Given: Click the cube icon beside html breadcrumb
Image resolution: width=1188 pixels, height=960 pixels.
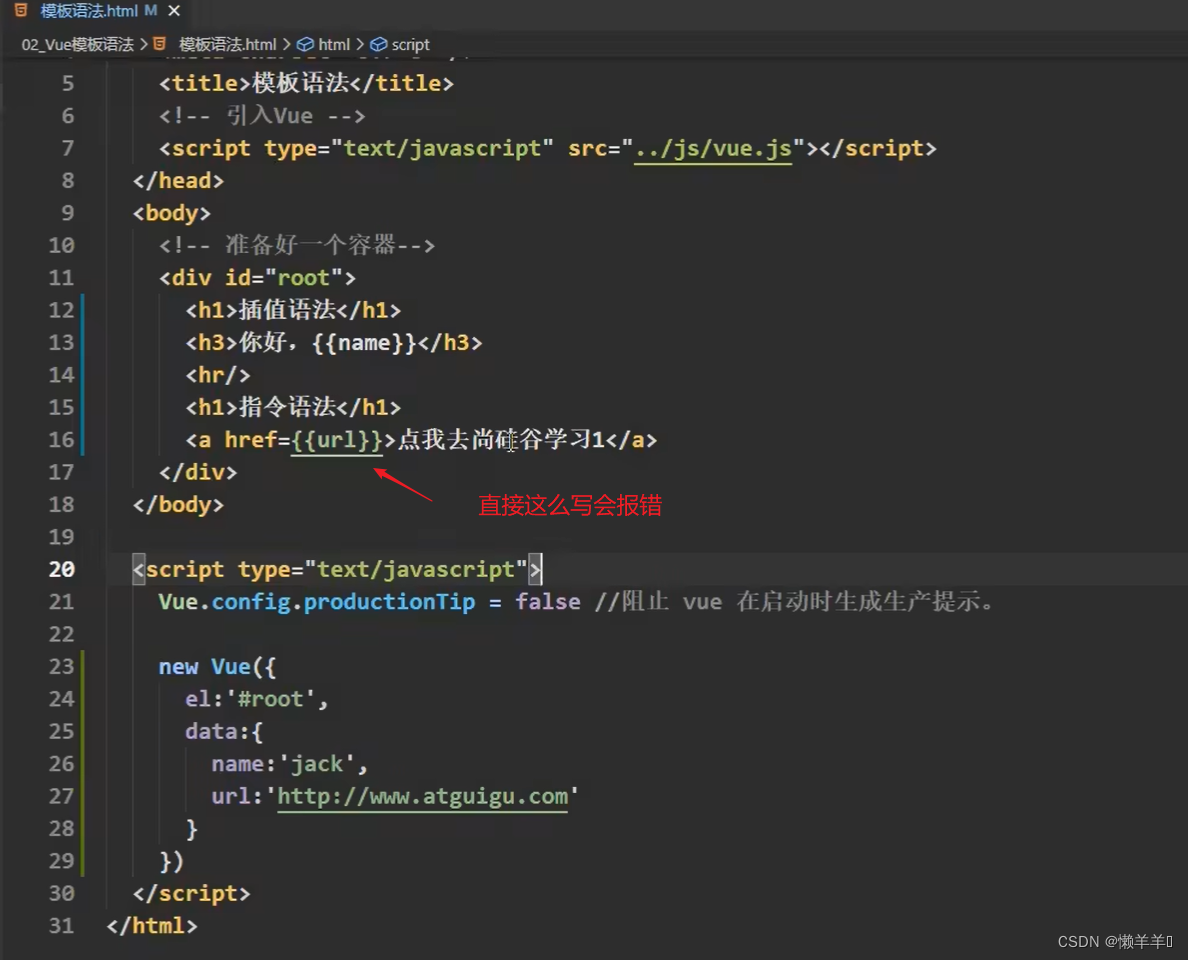Looking at the screenshot, I should pos(305,45).
